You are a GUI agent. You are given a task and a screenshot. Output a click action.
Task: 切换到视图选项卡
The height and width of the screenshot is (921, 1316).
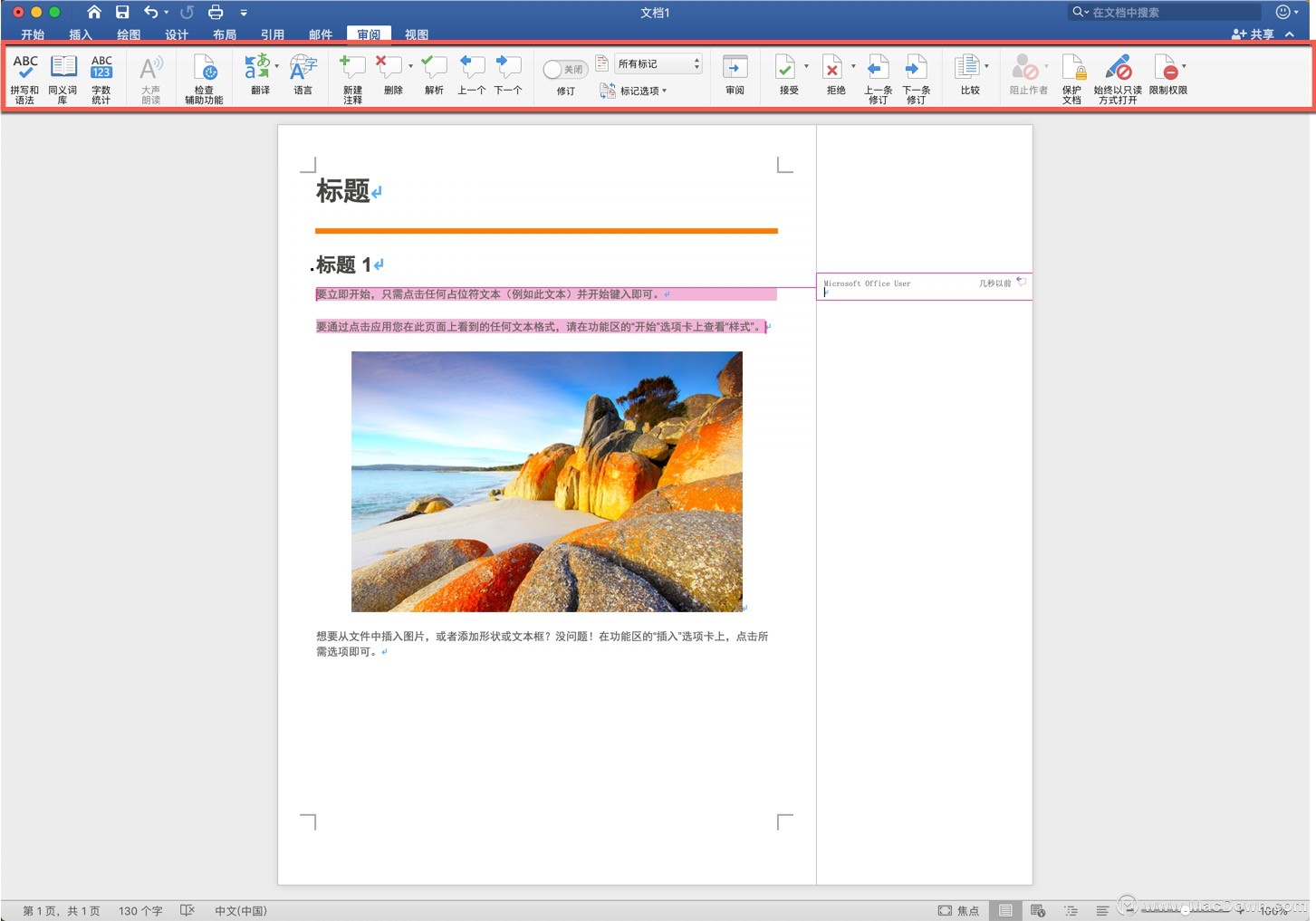[416, 34]
